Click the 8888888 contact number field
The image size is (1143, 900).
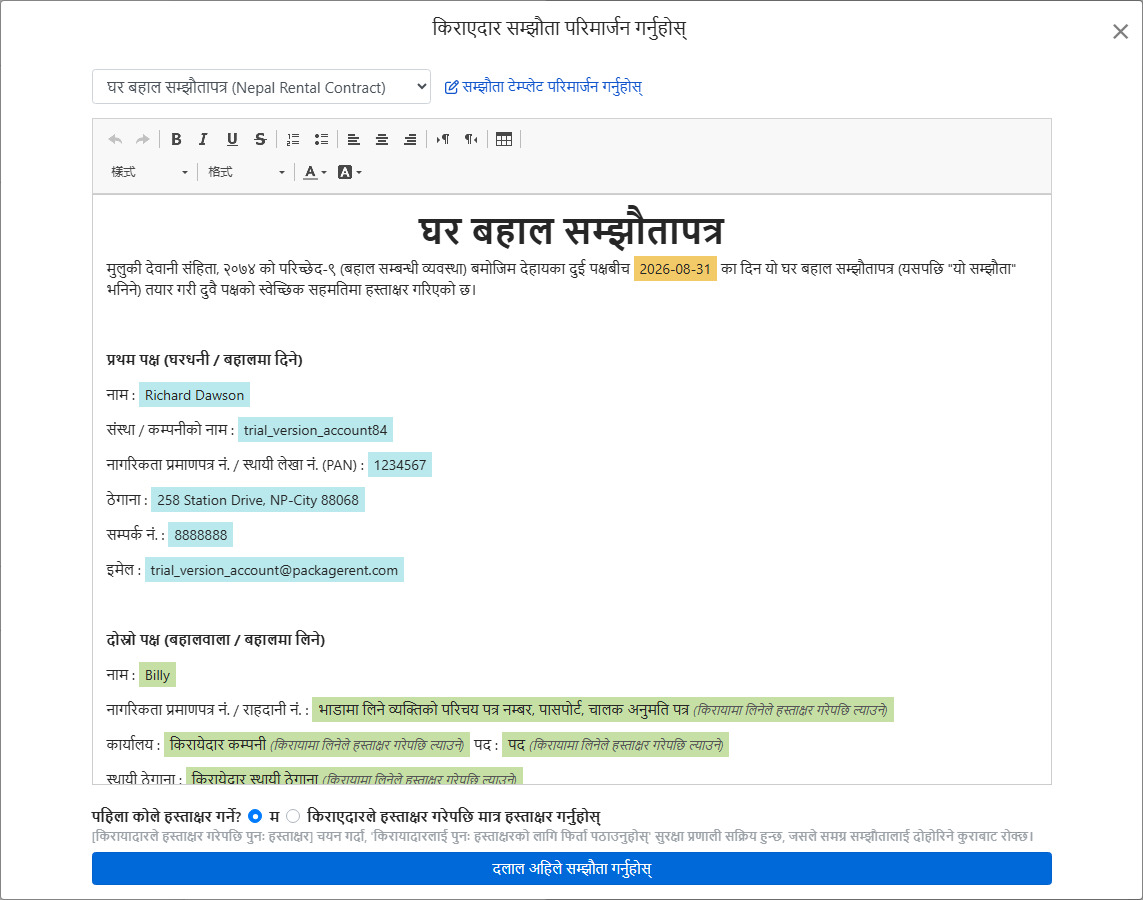(x=200, y=535)
